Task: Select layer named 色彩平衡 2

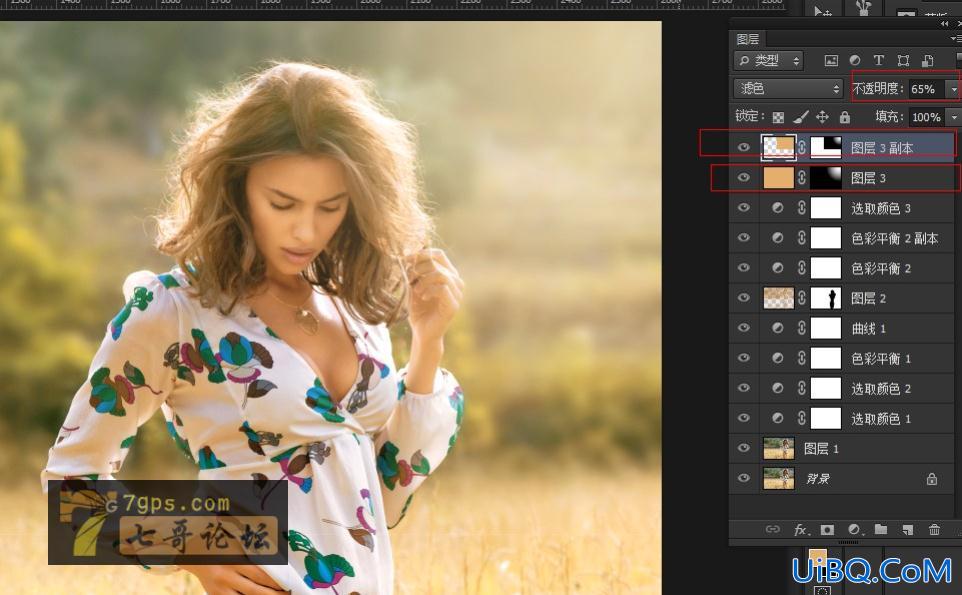Action: (881, 268)
